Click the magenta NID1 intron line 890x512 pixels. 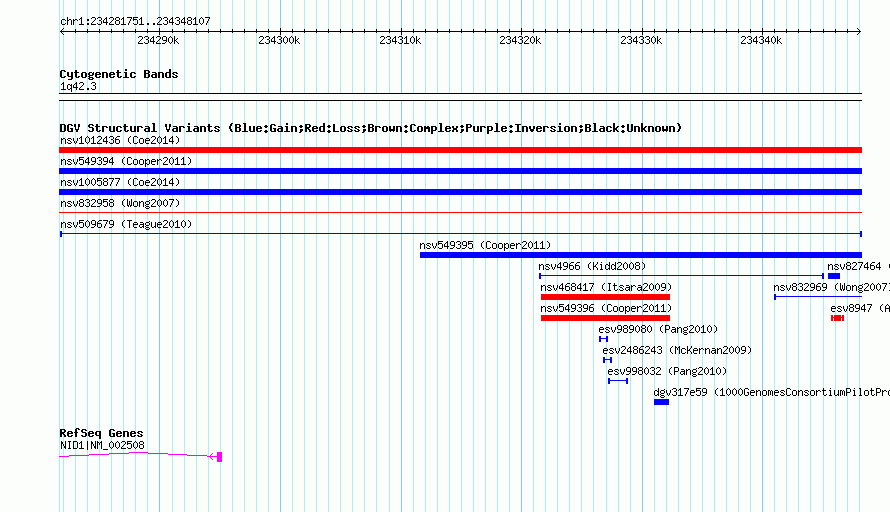tap(136, 454)
